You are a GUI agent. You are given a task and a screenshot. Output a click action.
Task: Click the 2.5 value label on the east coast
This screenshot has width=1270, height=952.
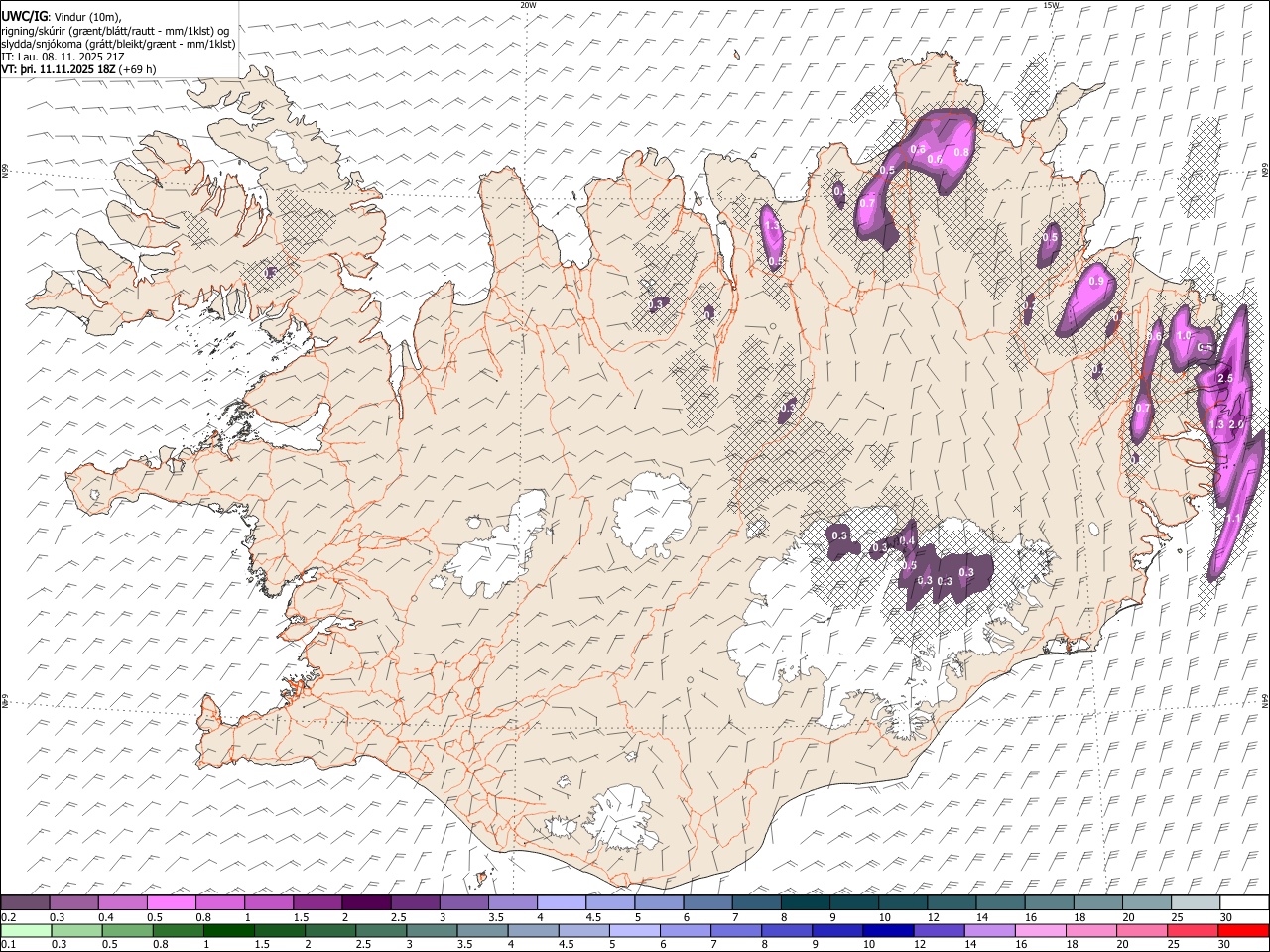[1224, 379]
